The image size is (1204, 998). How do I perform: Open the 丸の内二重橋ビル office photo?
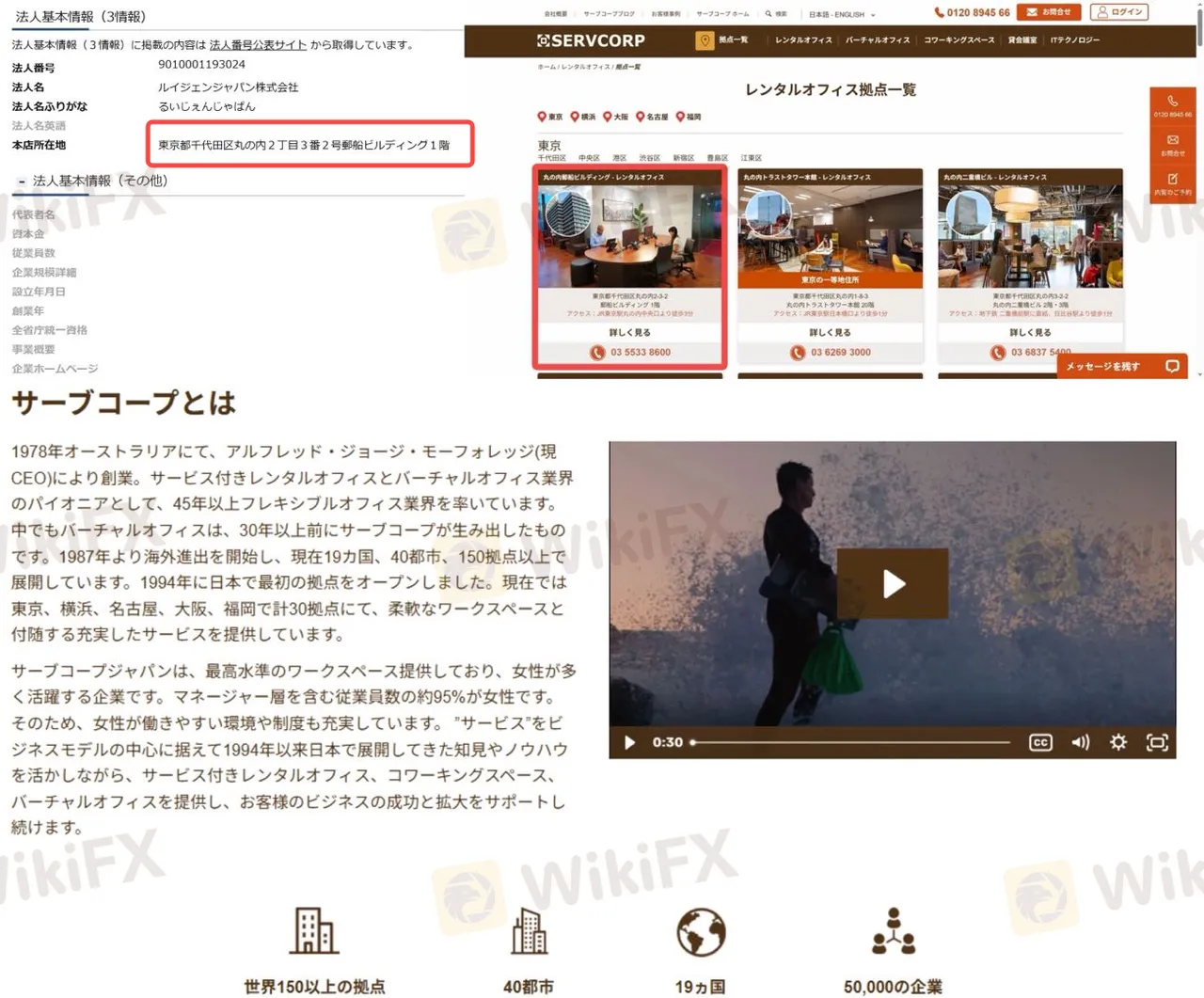(1031, 236)
